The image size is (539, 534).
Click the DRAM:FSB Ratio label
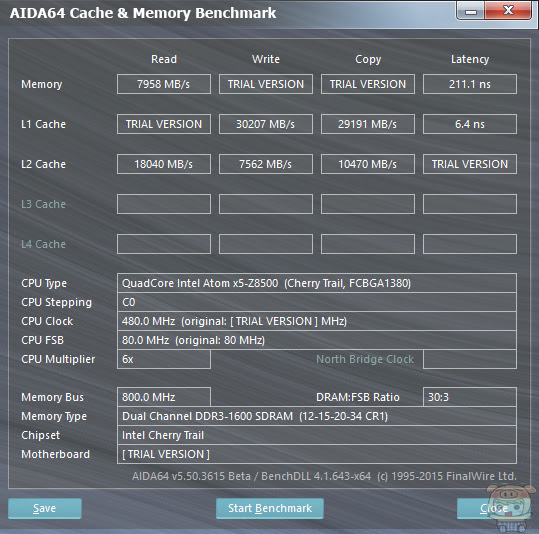tap(358, 397)
